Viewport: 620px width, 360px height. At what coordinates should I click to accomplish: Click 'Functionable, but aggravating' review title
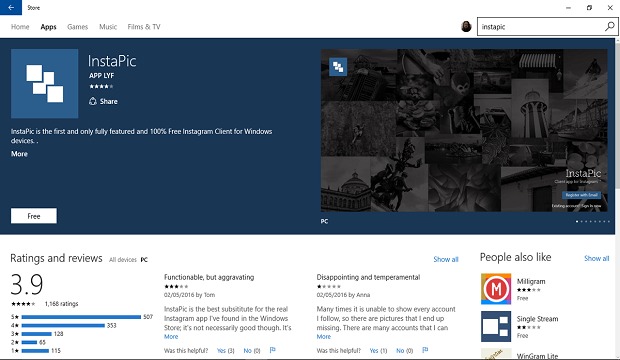coord(209,277)
